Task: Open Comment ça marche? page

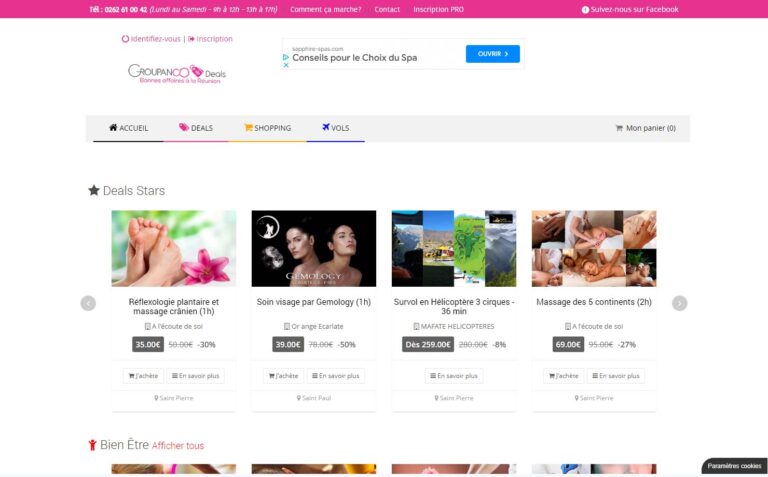Action: pos(325,9)
